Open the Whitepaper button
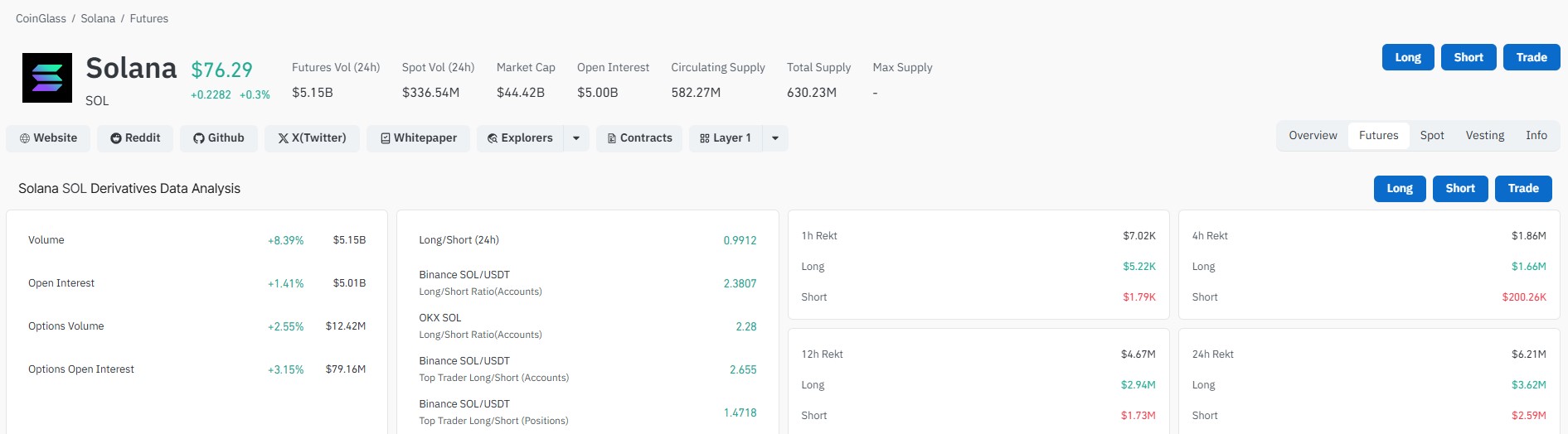 pos(418,138)
